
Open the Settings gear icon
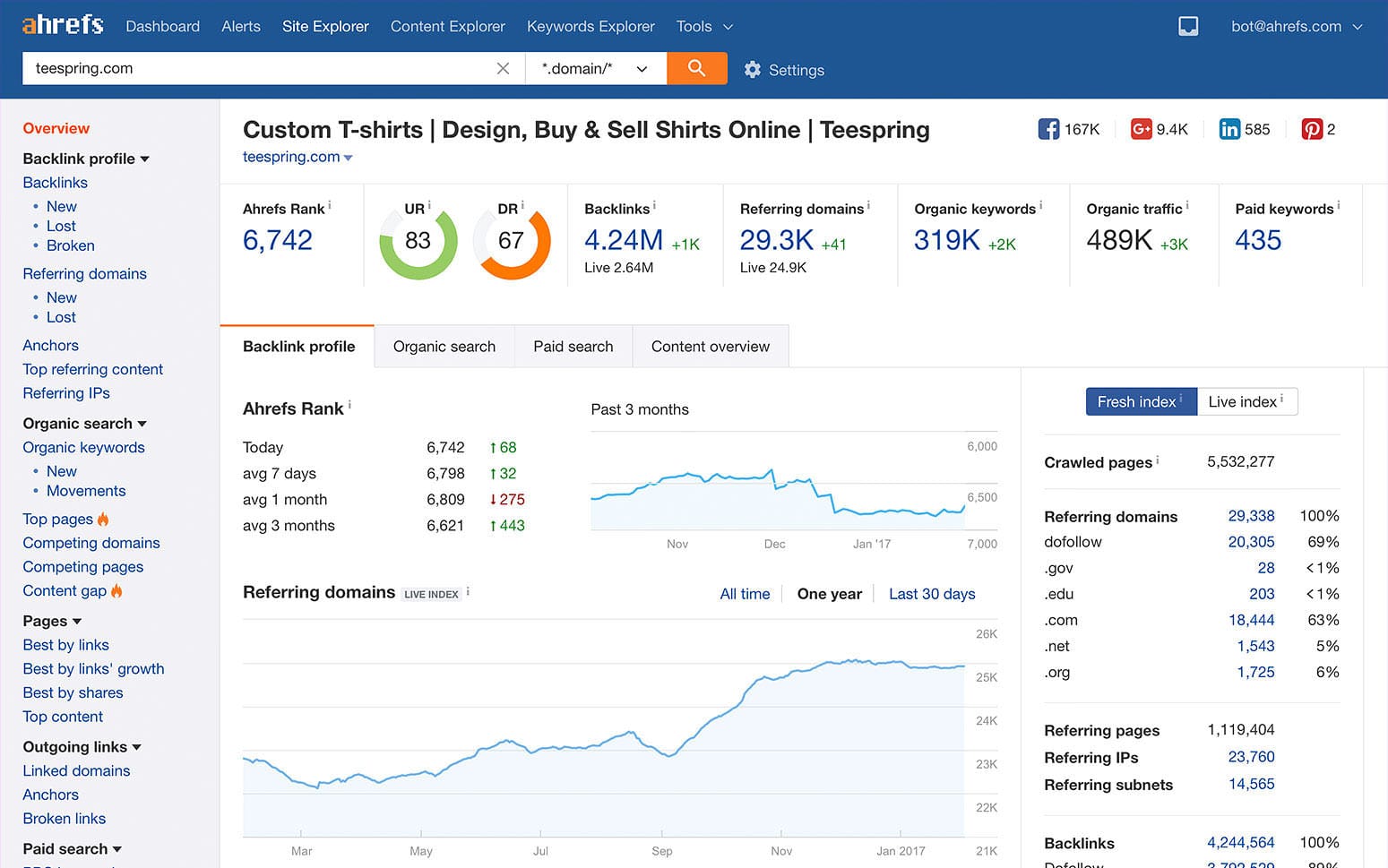[753, 70]
